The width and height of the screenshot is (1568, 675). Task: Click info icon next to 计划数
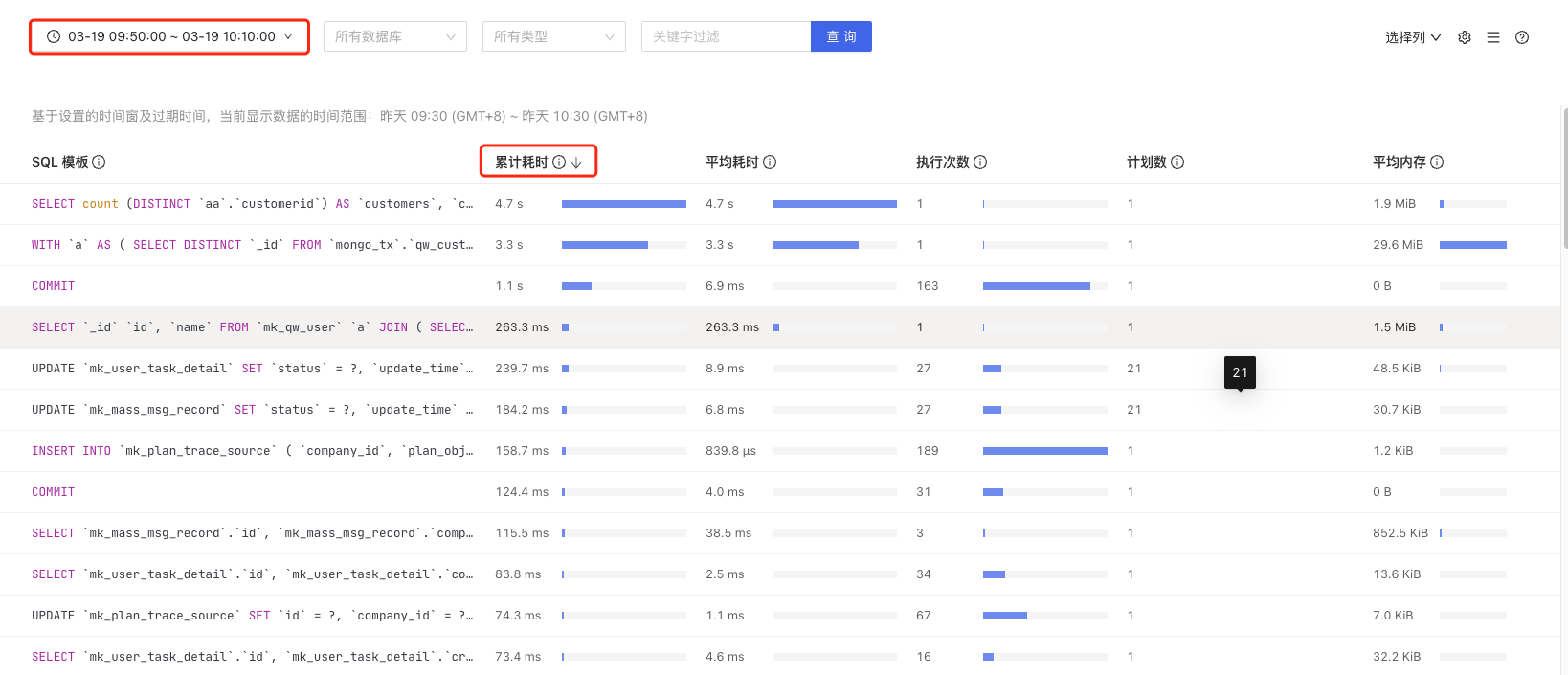[1177, 162]
